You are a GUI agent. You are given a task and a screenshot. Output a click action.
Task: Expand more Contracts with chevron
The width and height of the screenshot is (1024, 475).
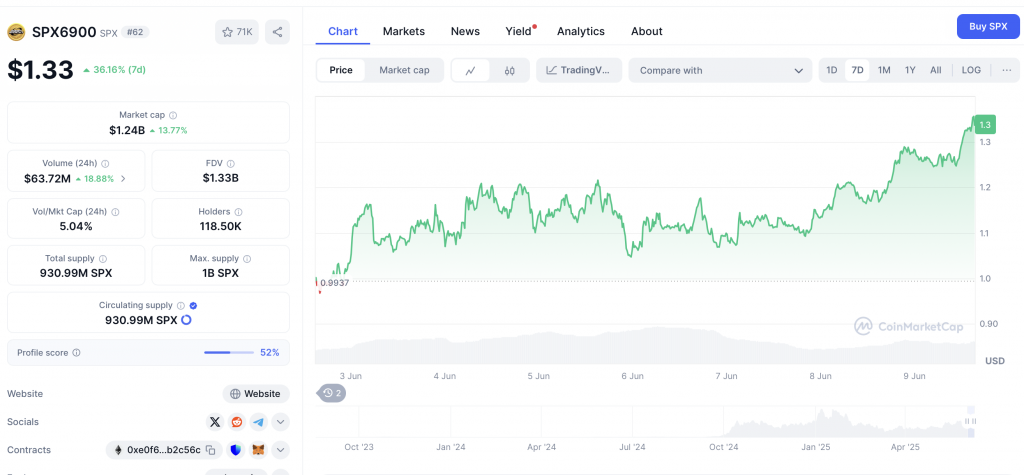(280, 450)
